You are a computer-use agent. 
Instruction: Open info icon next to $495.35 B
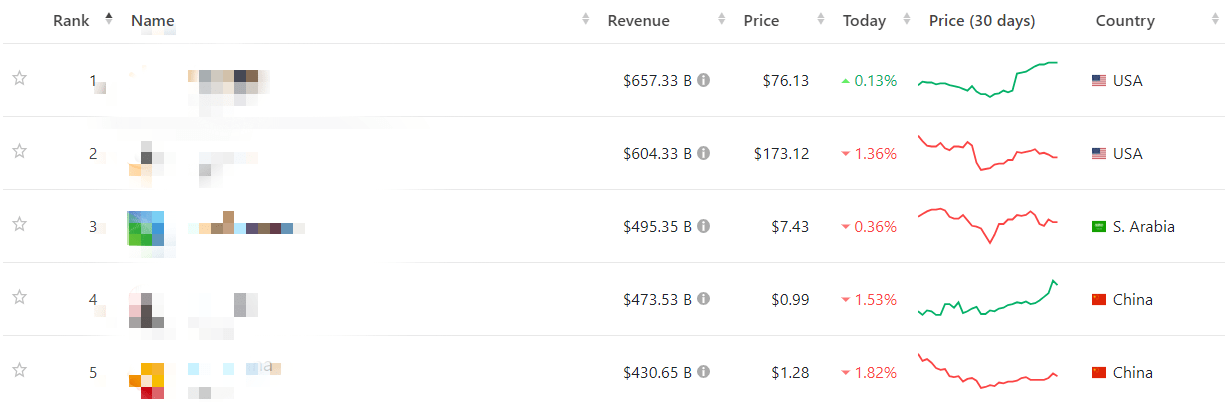point(704,226)
